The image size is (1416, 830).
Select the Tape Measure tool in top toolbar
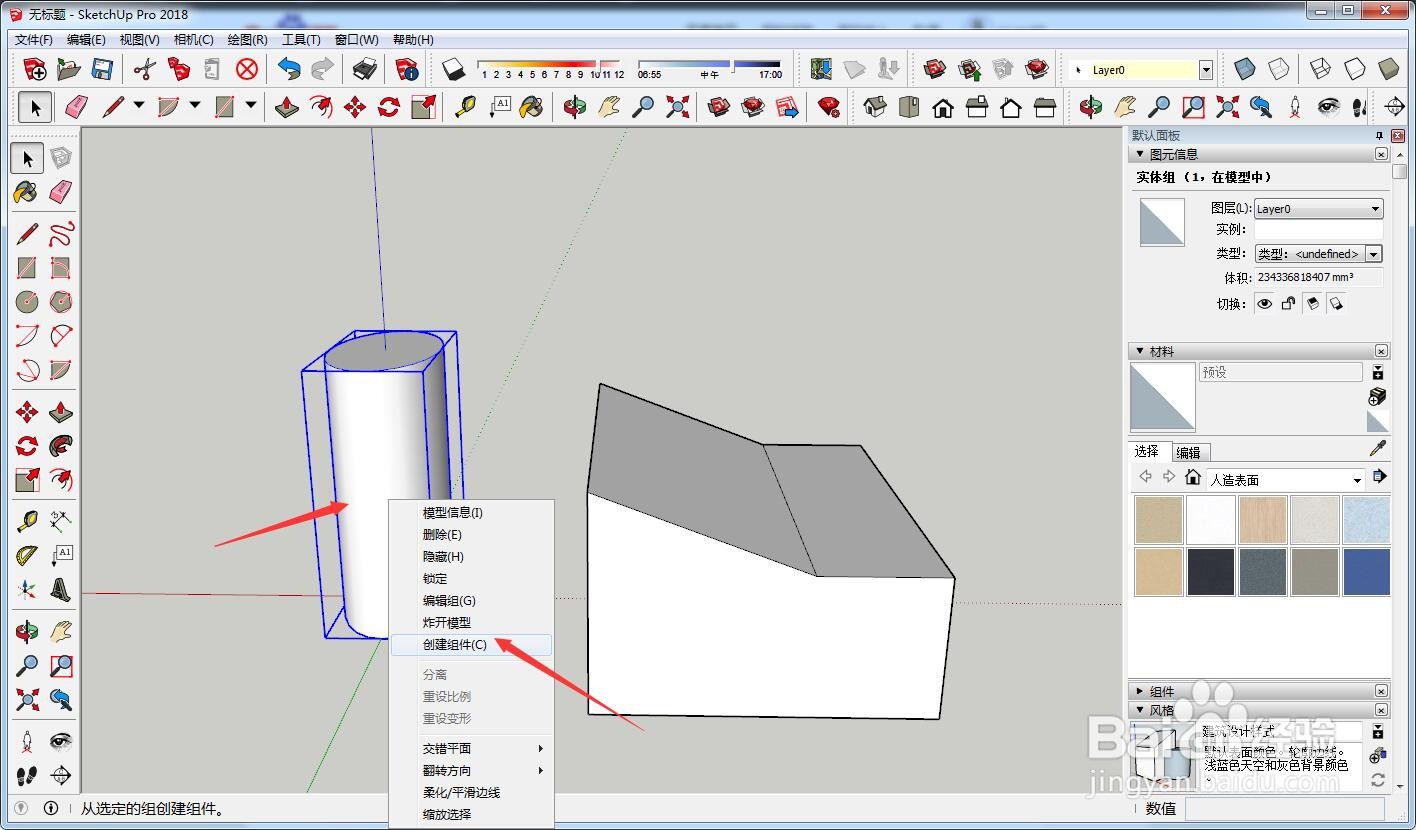click(465, 106)
